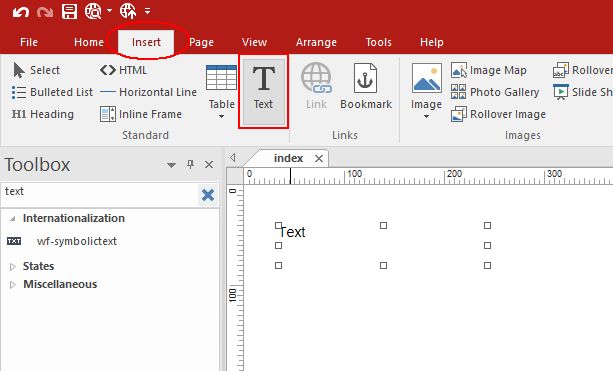Image resolution: width=613 pixels, height=371 pixels.
Task: Select the index page tab
Action: [288, 158]
